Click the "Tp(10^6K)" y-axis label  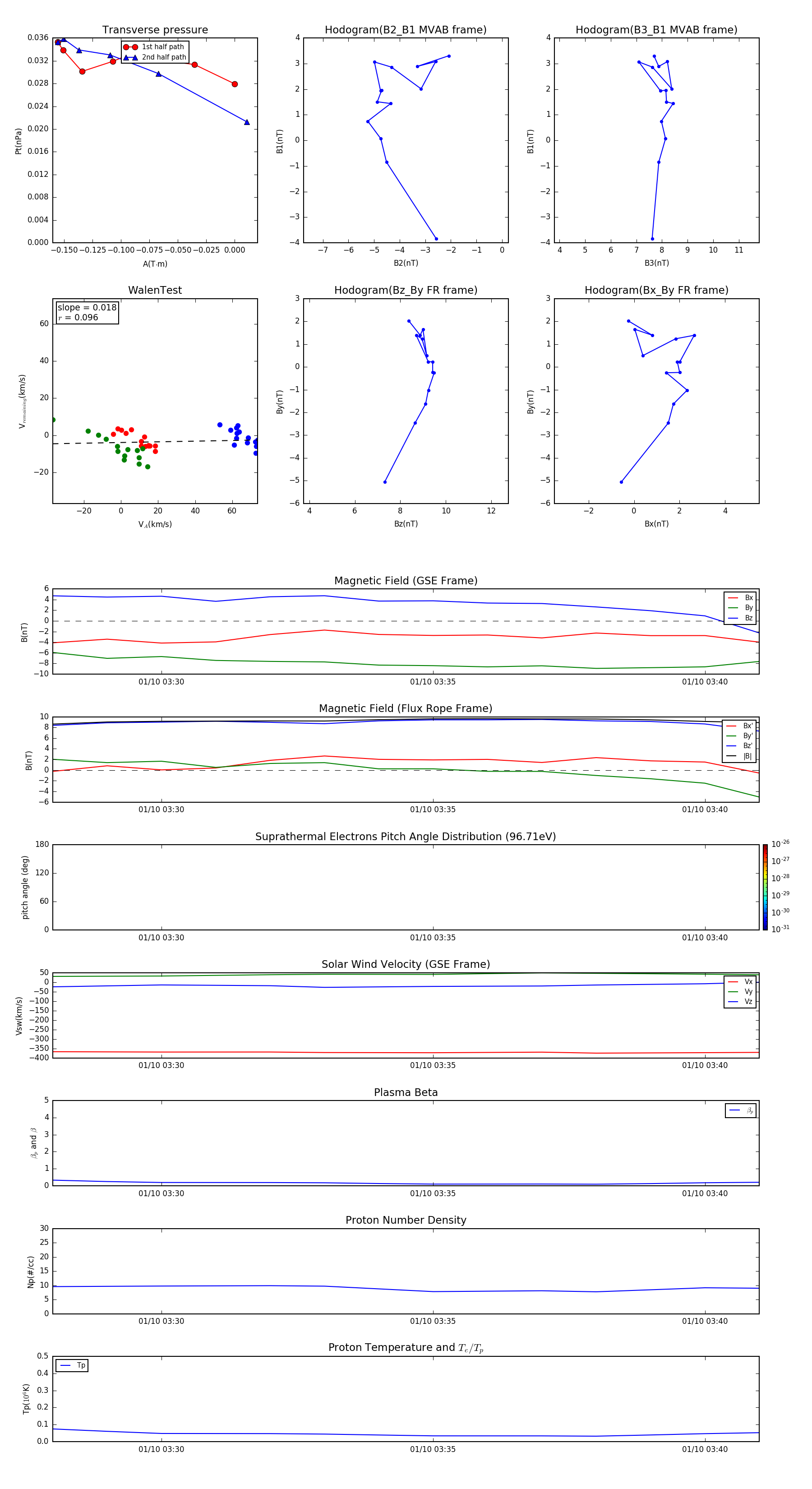[x=26, y=1399]
